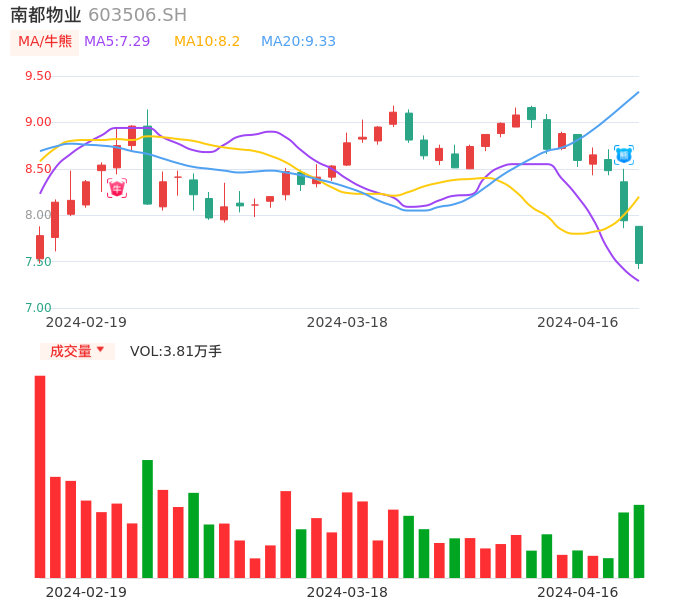Click the tallest green volume bar

pyautogui.click(x=147, y=519)
